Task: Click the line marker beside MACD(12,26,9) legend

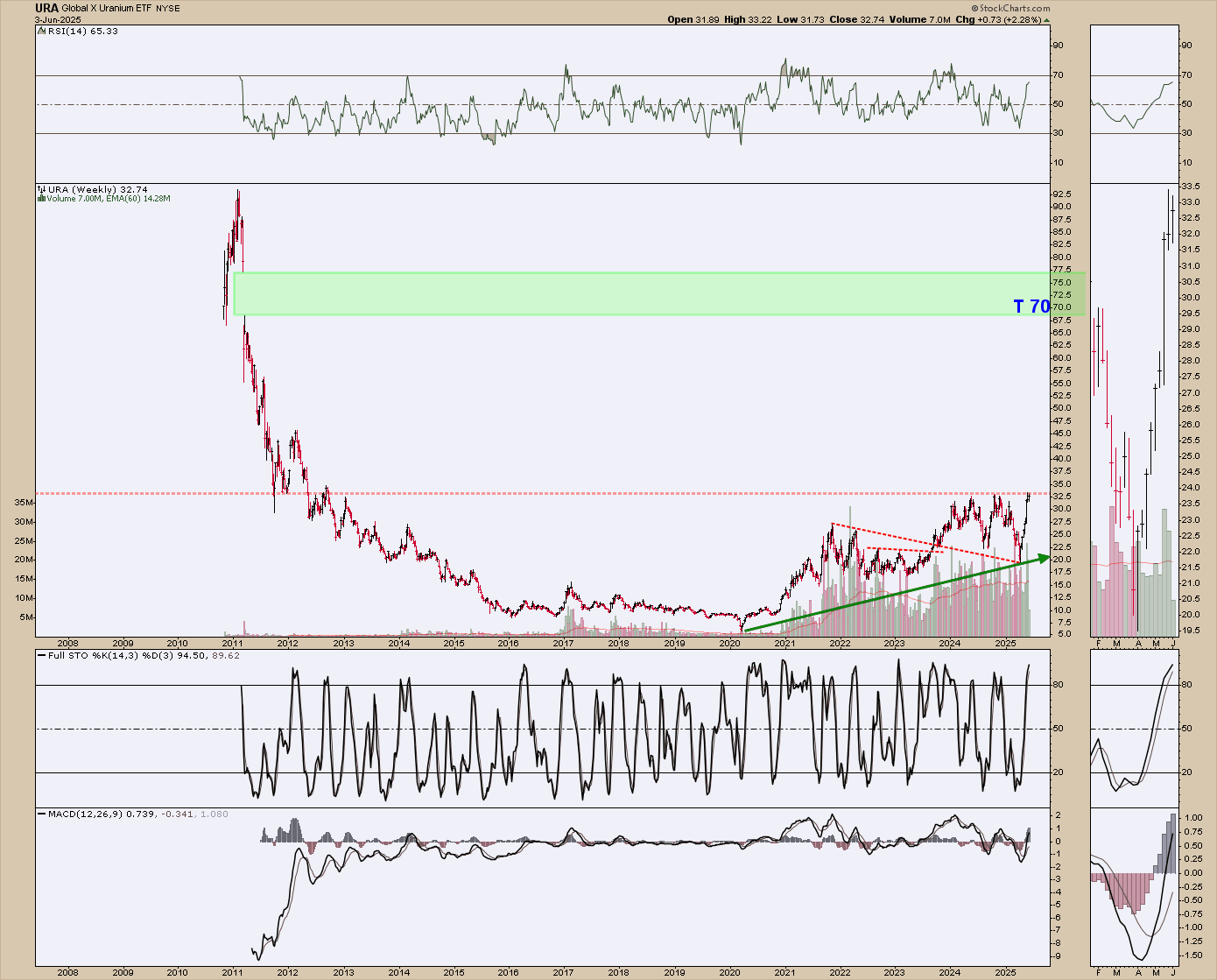Action: [x=41, y=814]
